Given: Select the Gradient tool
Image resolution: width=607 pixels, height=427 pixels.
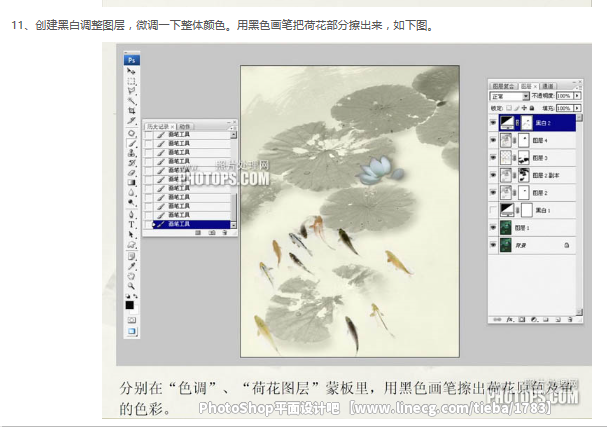Looking at the screenshot, I should pos(131,182).
